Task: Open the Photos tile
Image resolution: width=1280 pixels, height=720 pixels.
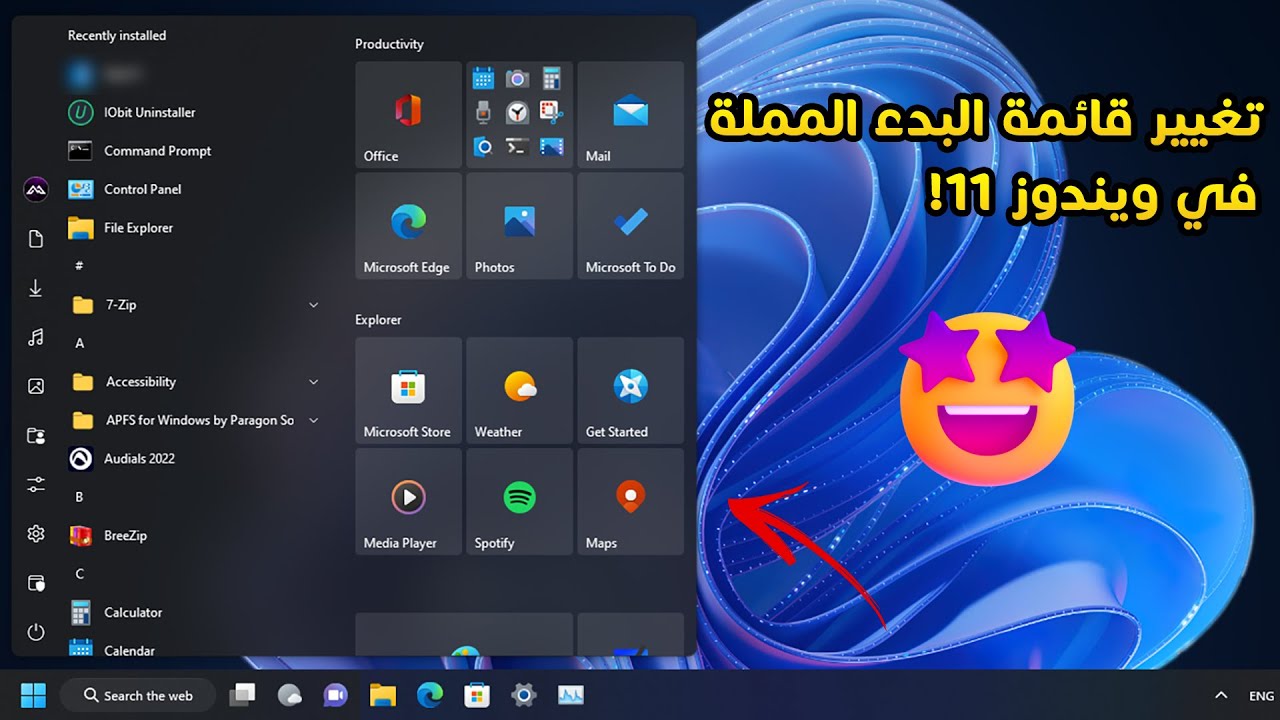Action: coord(519,225)
